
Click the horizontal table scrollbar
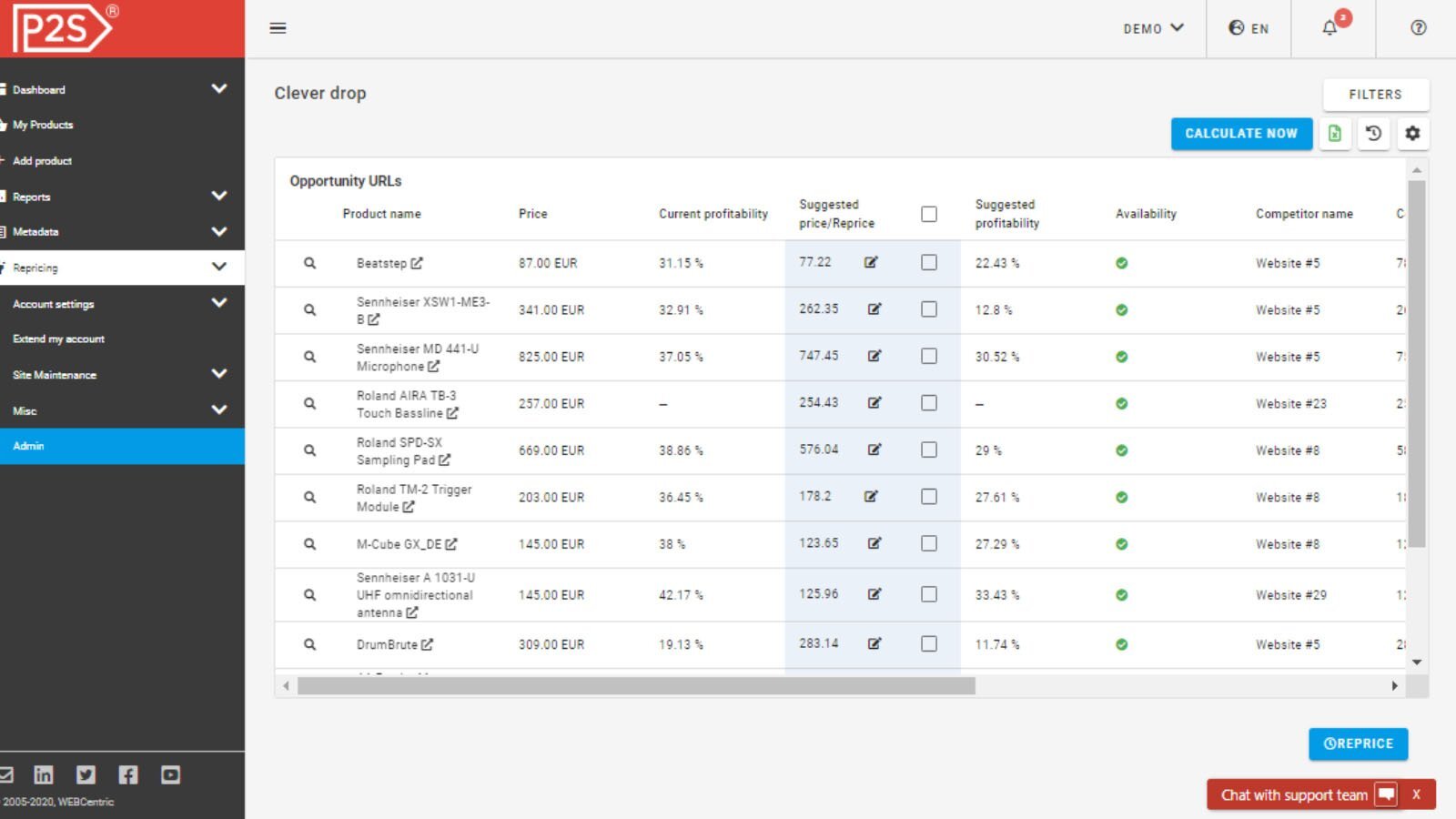[x=635, y=686]
